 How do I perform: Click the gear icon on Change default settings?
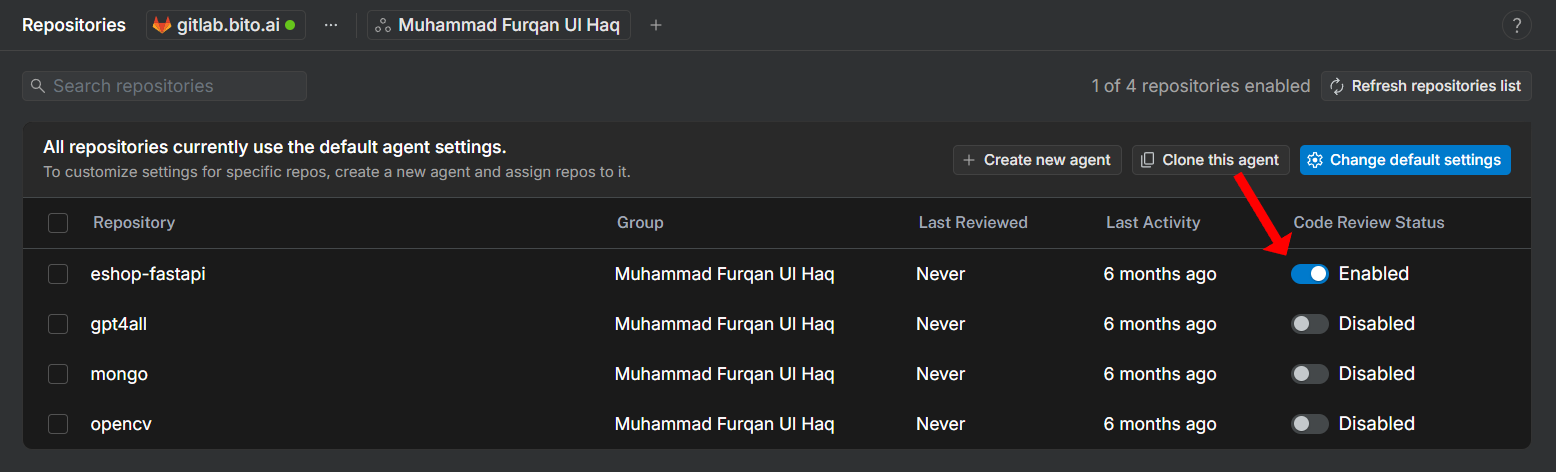(1315, 160)
